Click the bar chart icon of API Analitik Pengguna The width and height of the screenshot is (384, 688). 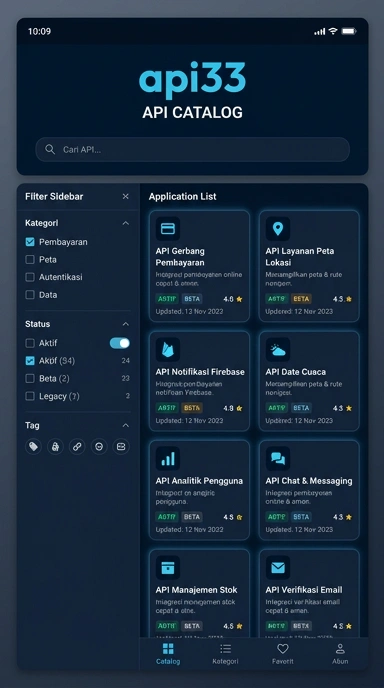tap(168, 459)
